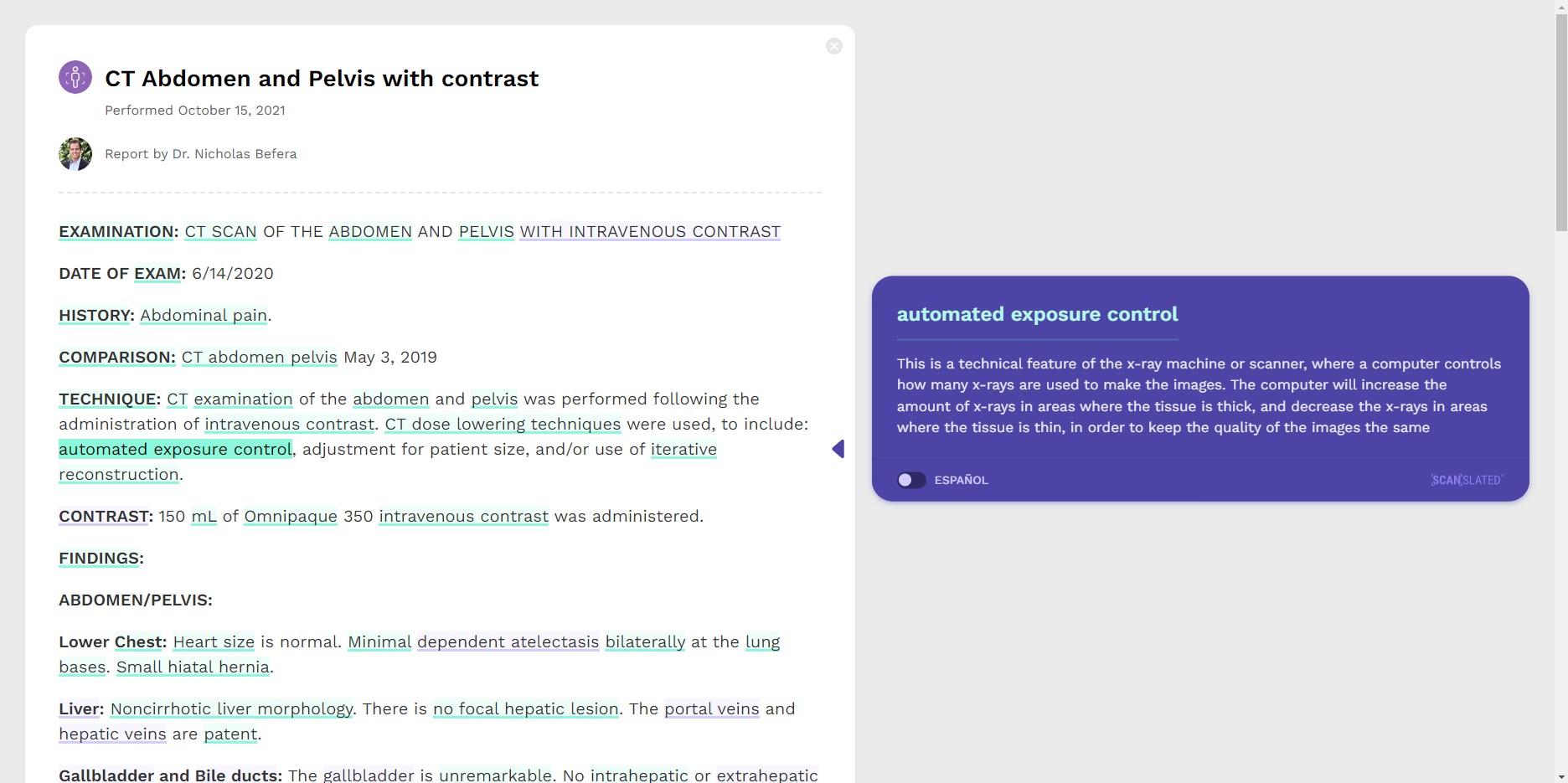This screenshot has width=1568, height=783.
Task: Click Dr. Nicholas Befera's profile photo
Action: click(75, 154)
